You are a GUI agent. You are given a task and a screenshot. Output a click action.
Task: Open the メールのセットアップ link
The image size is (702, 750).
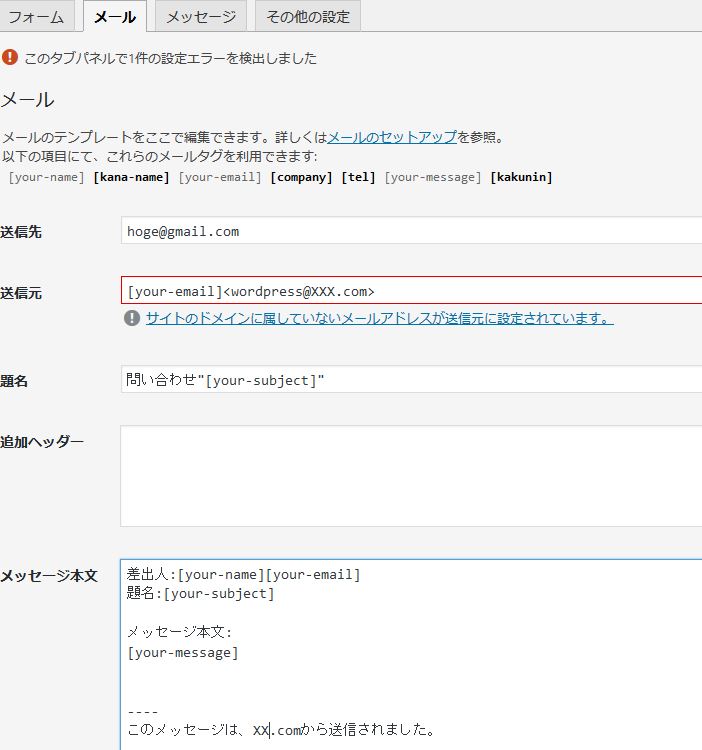(392, 137)
